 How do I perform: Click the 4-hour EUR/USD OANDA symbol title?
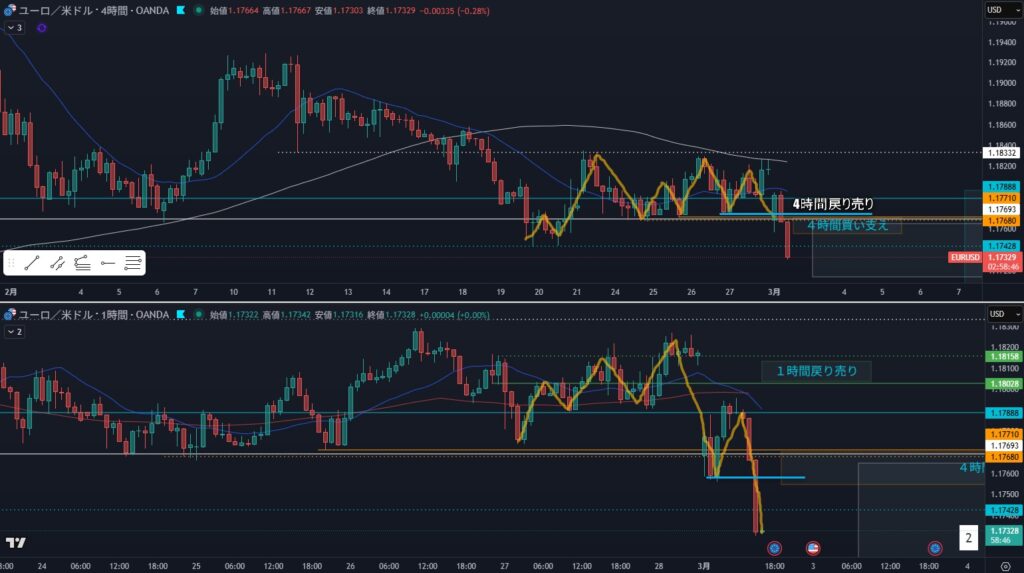(92, 10)
